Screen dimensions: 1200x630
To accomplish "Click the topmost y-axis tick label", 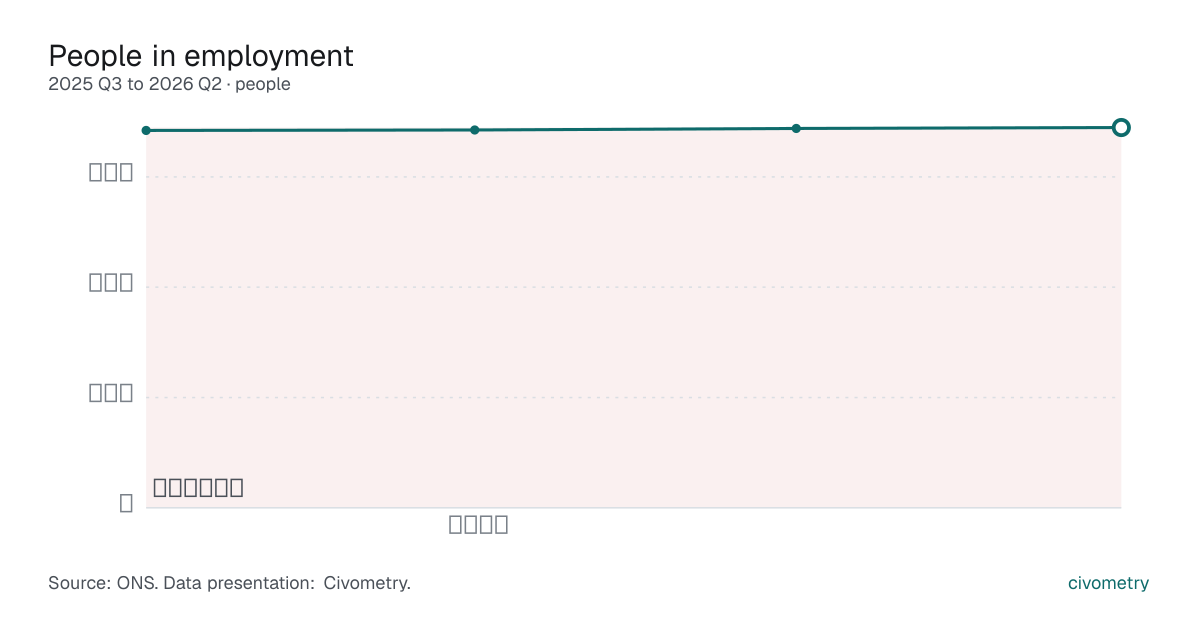I will (x=111, y=172).
